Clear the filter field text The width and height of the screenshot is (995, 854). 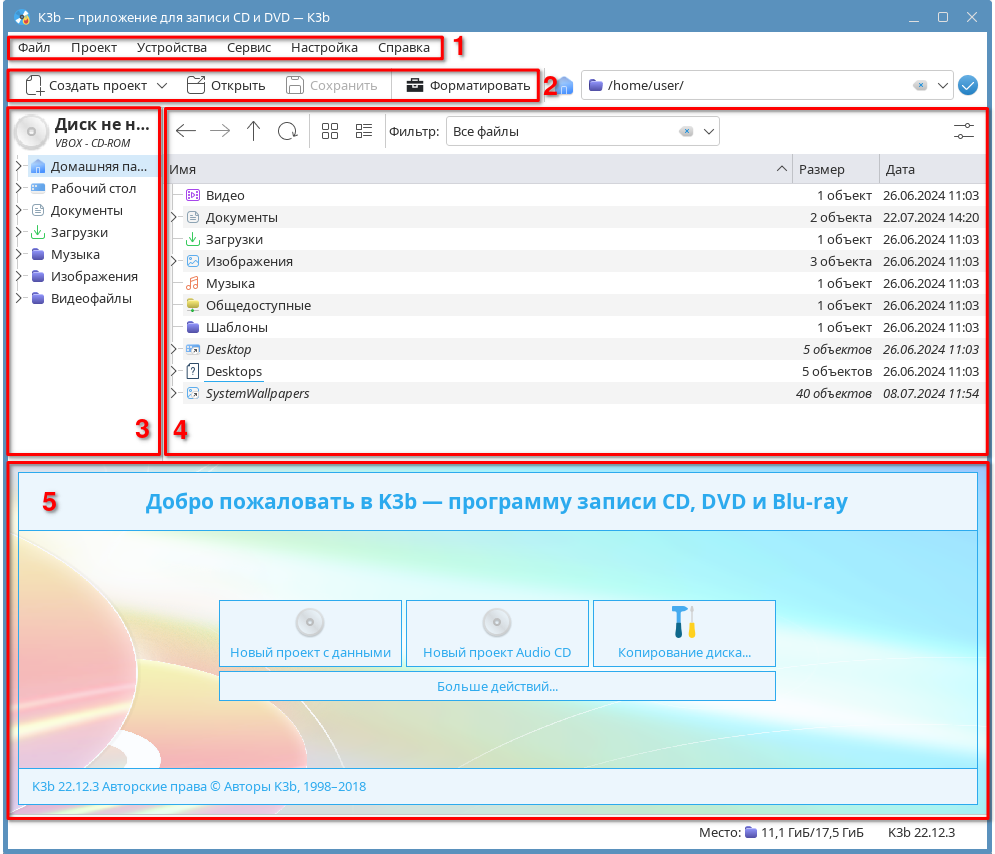coord(686,131)
